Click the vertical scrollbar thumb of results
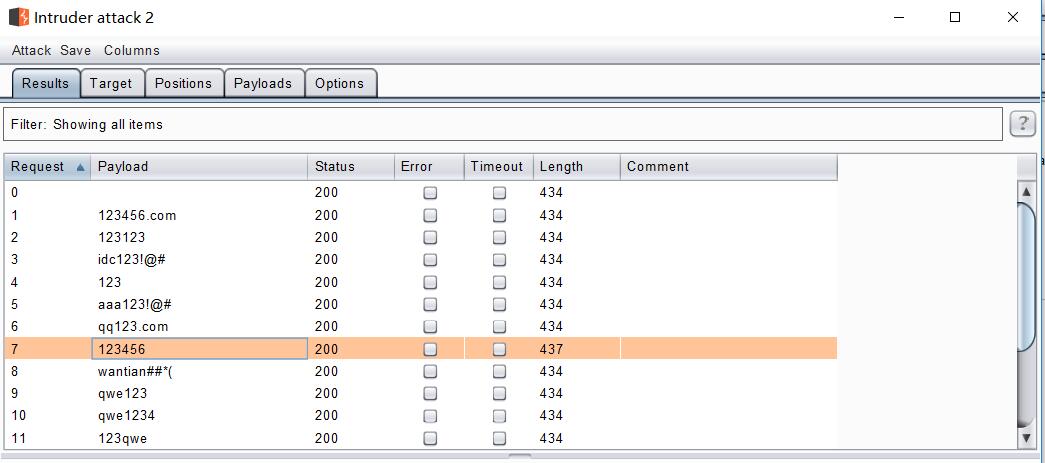Screen dimensions: 1045x463 point(1026,275)
